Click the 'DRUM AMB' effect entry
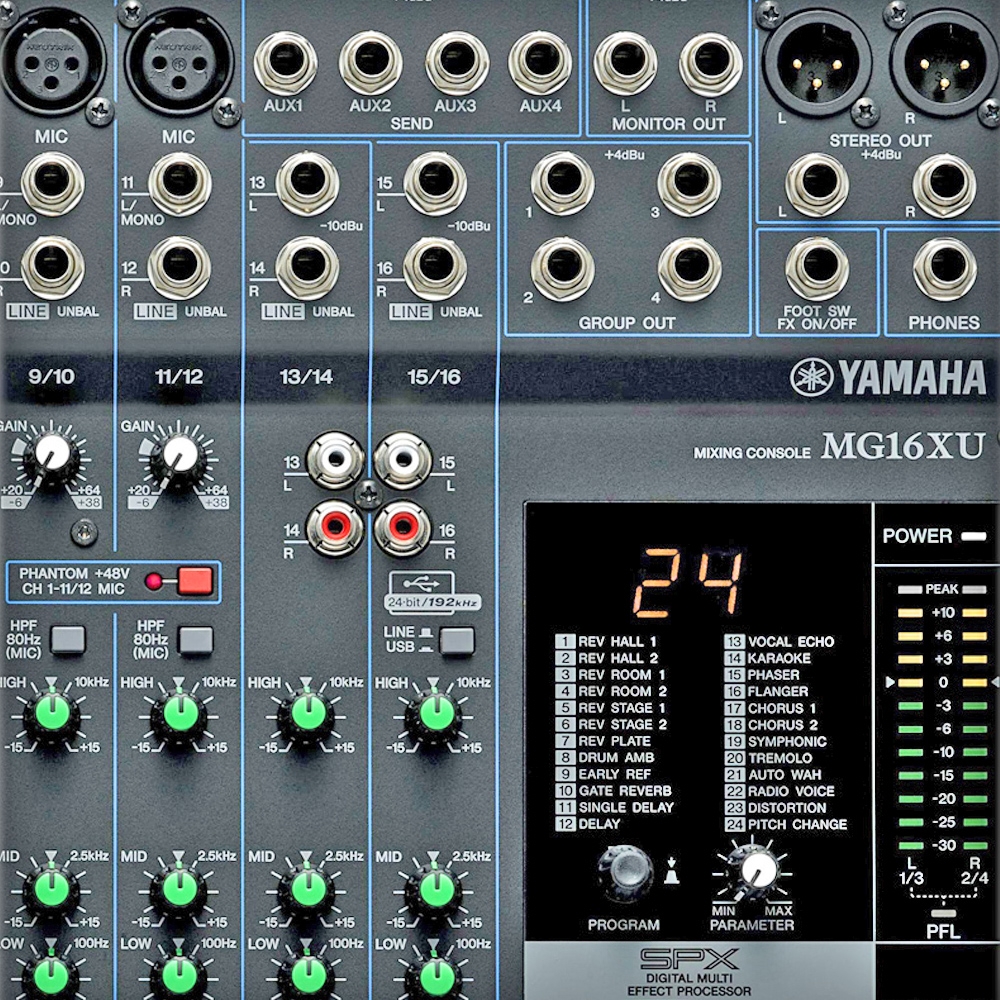Viewport: 1000px width, 1000px height. click(x=605, y=758)
